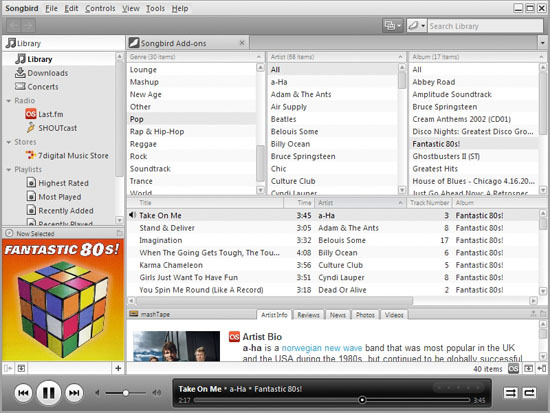Toggle repeat mode in player
Image resolution: width=550 pixels, height=413 pixels.
coord(529,393)
